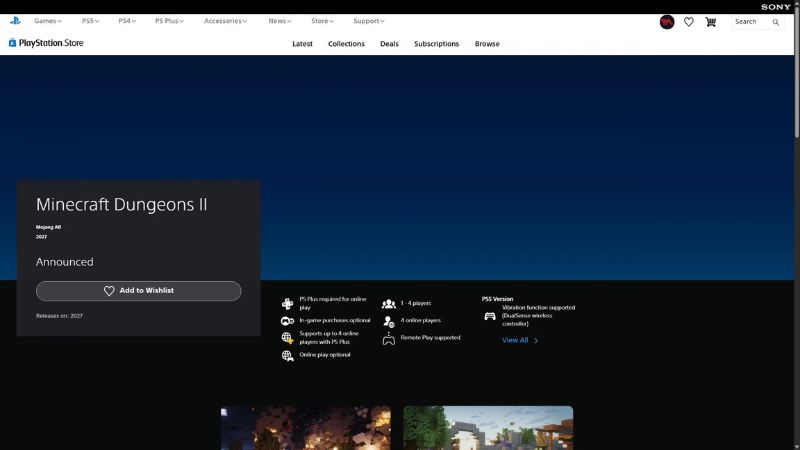Click the search magnifier icon
Screen dimensions: 800x450
(x=776, y=22)
